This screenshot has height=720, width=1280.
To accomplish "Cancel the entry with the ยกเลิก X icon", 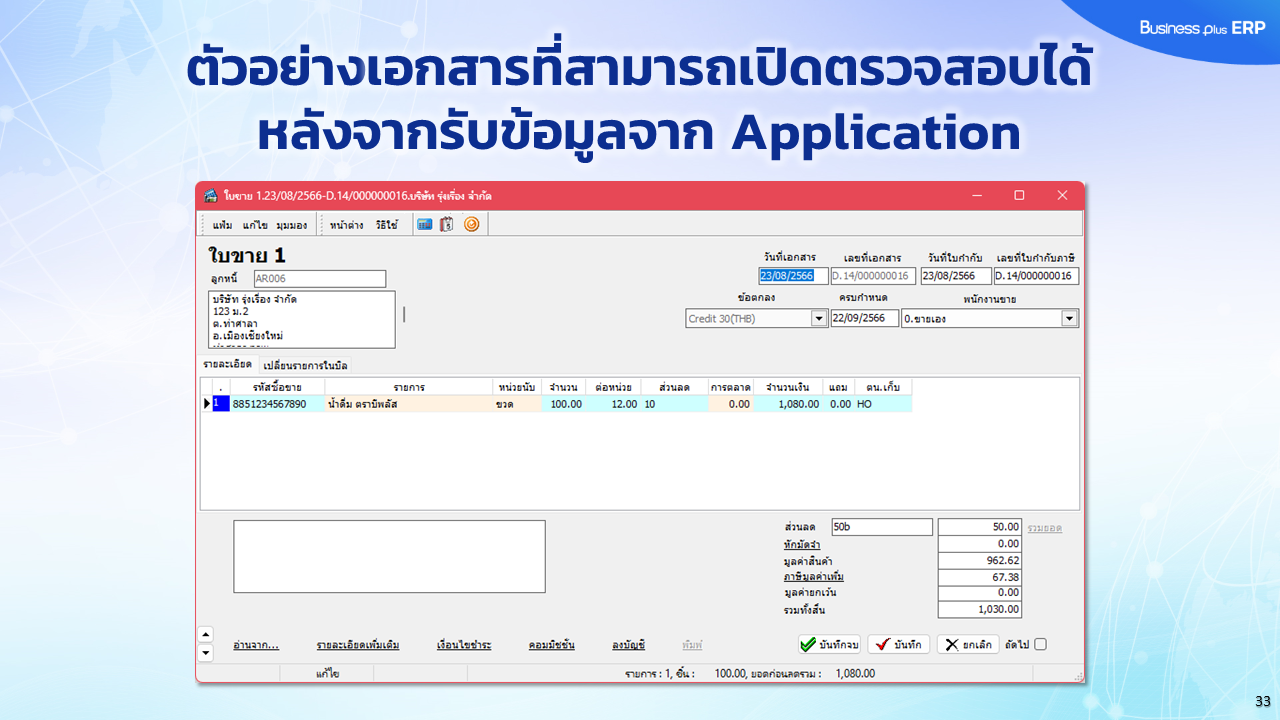I will (965, 644).
